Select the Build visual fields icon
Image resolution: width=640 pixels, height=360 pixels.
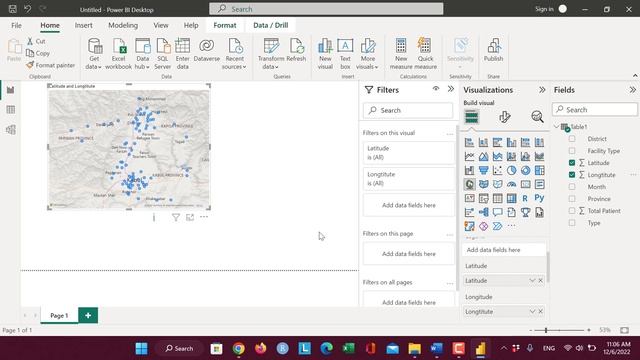(471, 117)
